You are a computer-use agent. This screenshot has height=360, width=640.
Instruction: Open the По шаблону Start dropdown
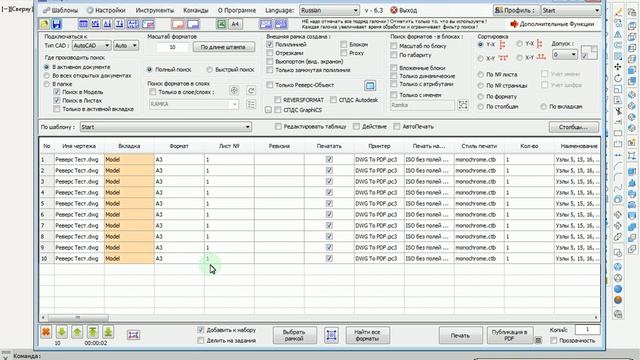165,127
